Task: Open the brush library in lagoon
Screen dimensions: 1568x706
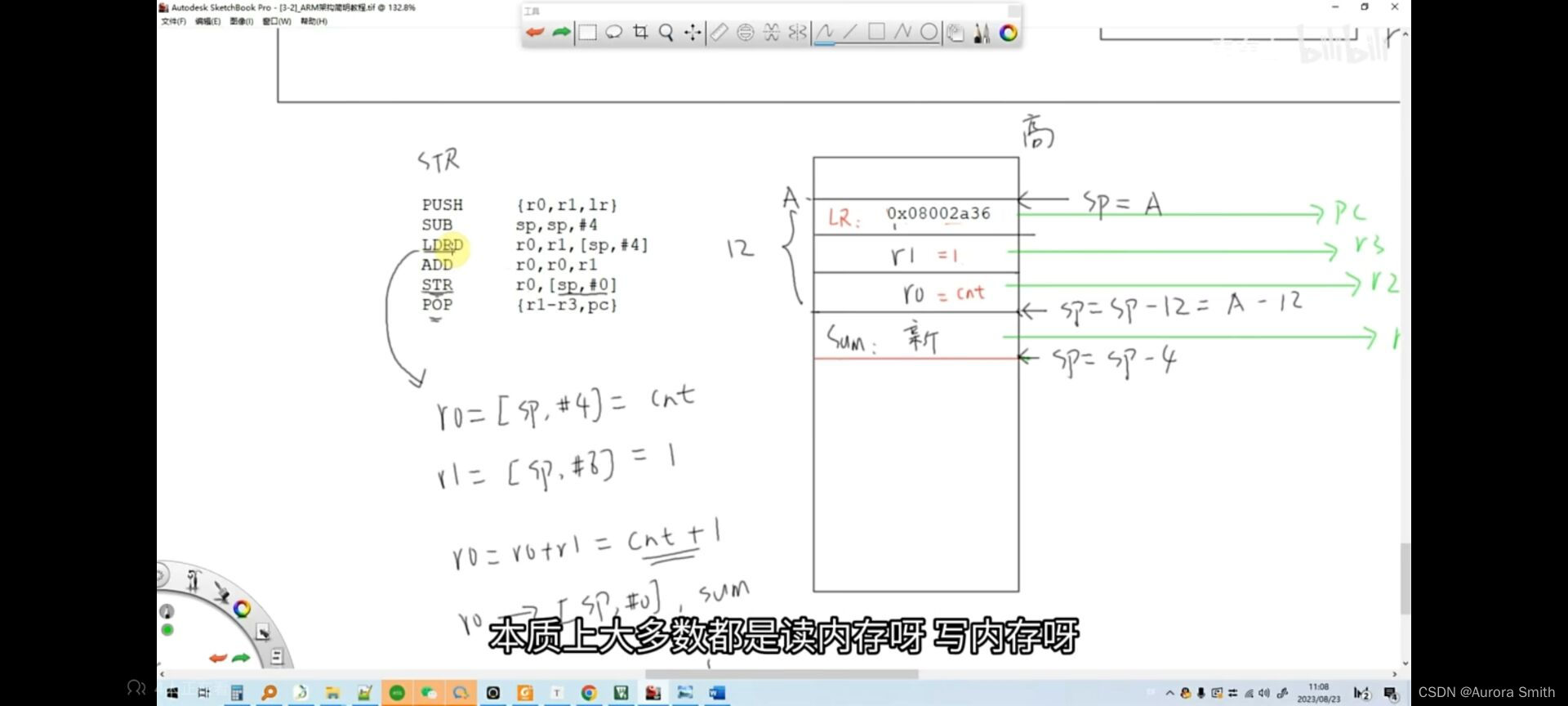Action: [x=221, y=592]
